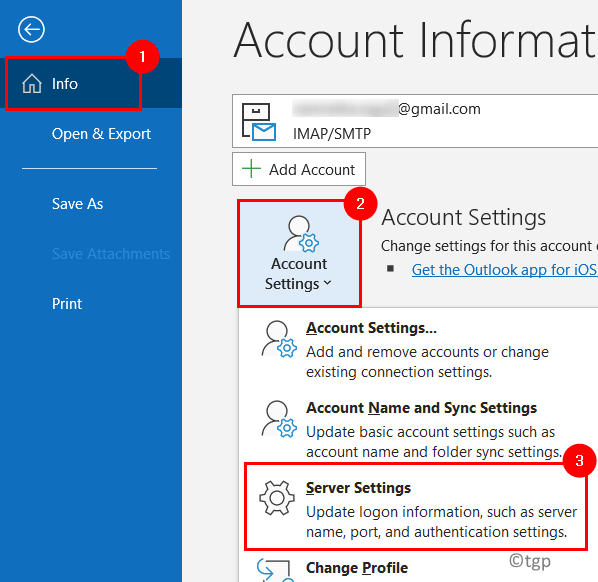
Task: Follow the Get the Outlook app for iOS link
Action: pyautogui.click(x=505, y=270)
